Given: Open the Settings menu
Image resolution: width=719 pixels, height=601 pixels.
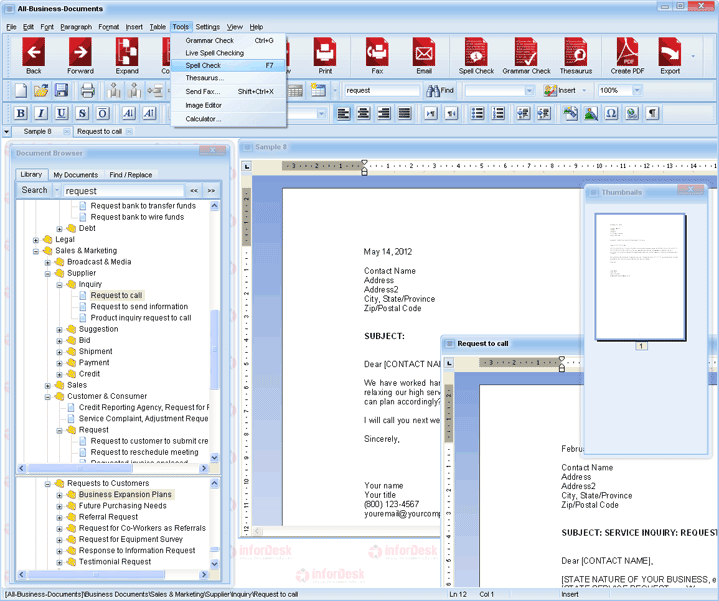Looking at the screenshot, I should (208, 27).
